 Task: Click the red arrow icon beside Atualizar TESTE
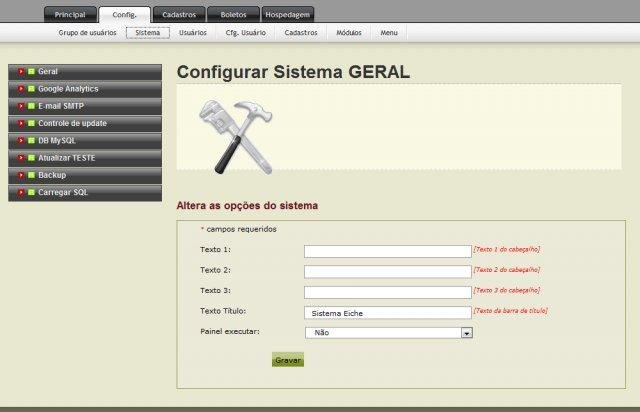click(21, 158)
